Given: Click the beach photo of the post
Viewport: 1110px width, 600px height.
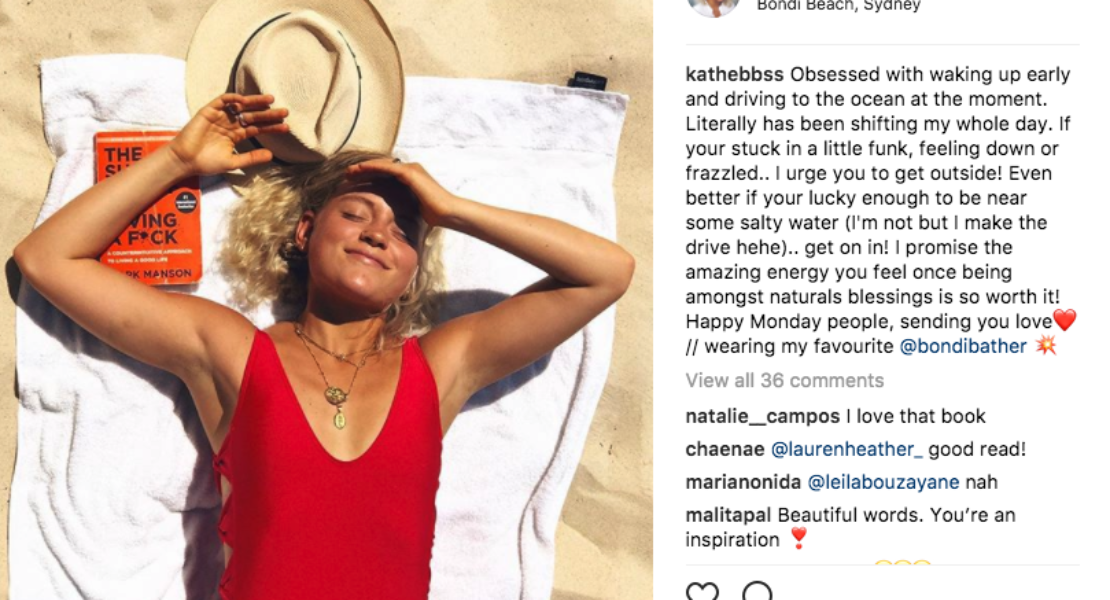Looking at the screenshot, I should [326, 300].
